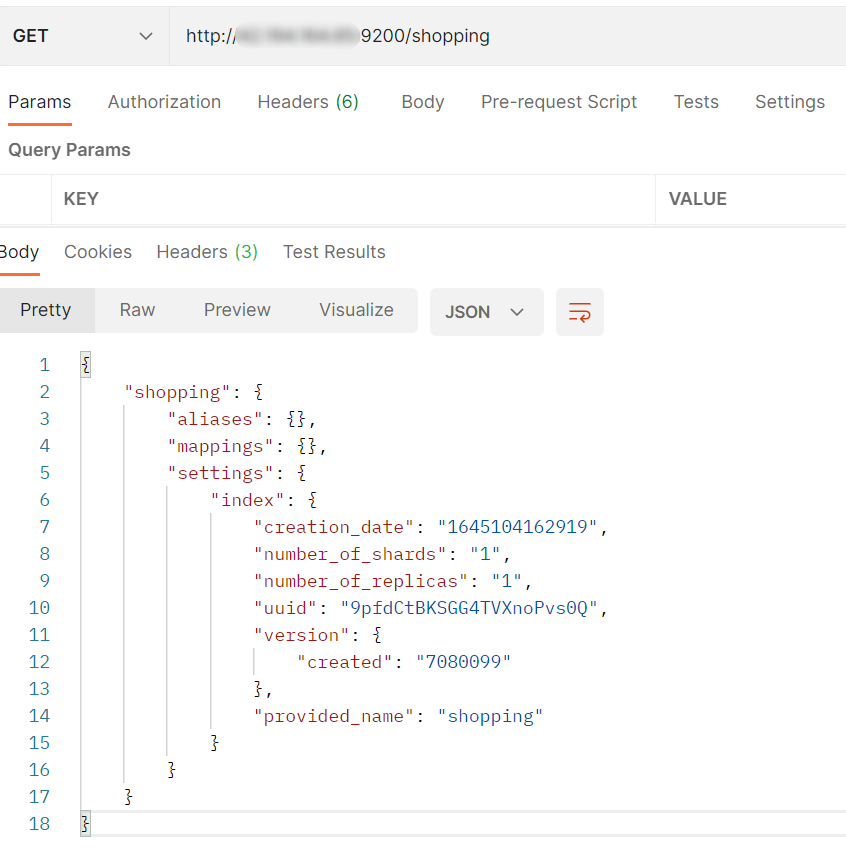
Task: Open the response Cookies tab
Action: pyautogui.click(x=98, y=252)
